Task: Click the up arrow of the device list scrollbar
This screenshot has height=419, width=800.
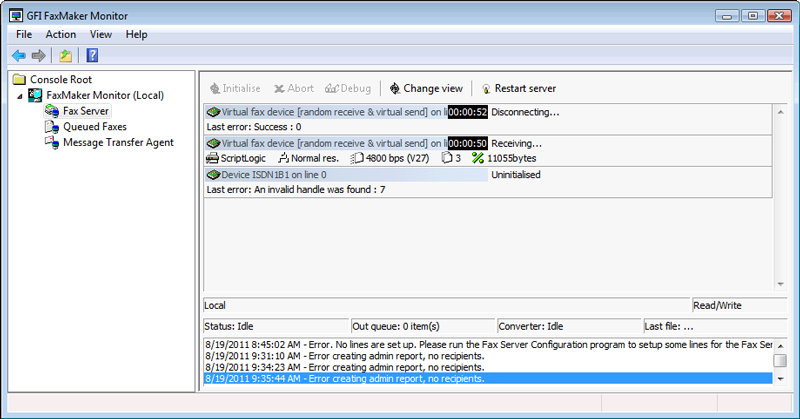Action: click(x=780, y=112)
